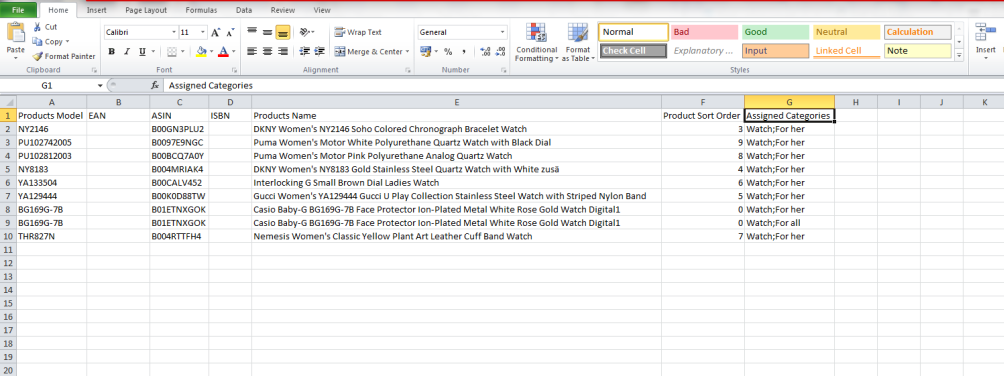Viewport: 1004px width, 376px height.
Task: Expand the cell styles gallery More arrow
Action: point(959,56)
